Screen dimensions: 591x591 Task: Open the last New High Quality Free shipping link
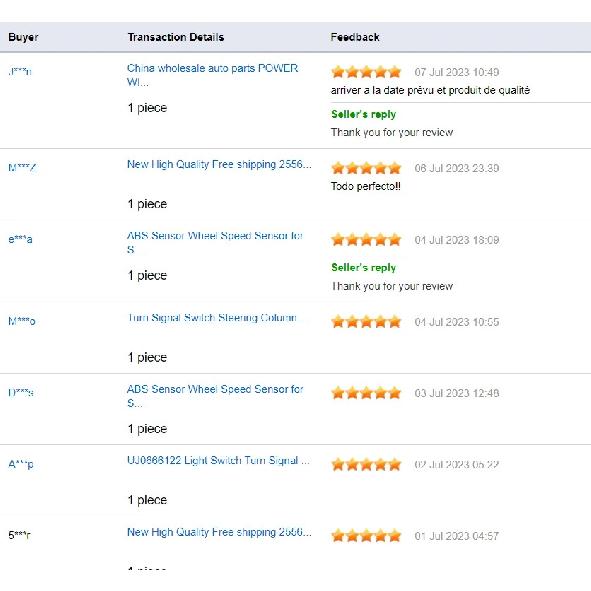point(219,532)
